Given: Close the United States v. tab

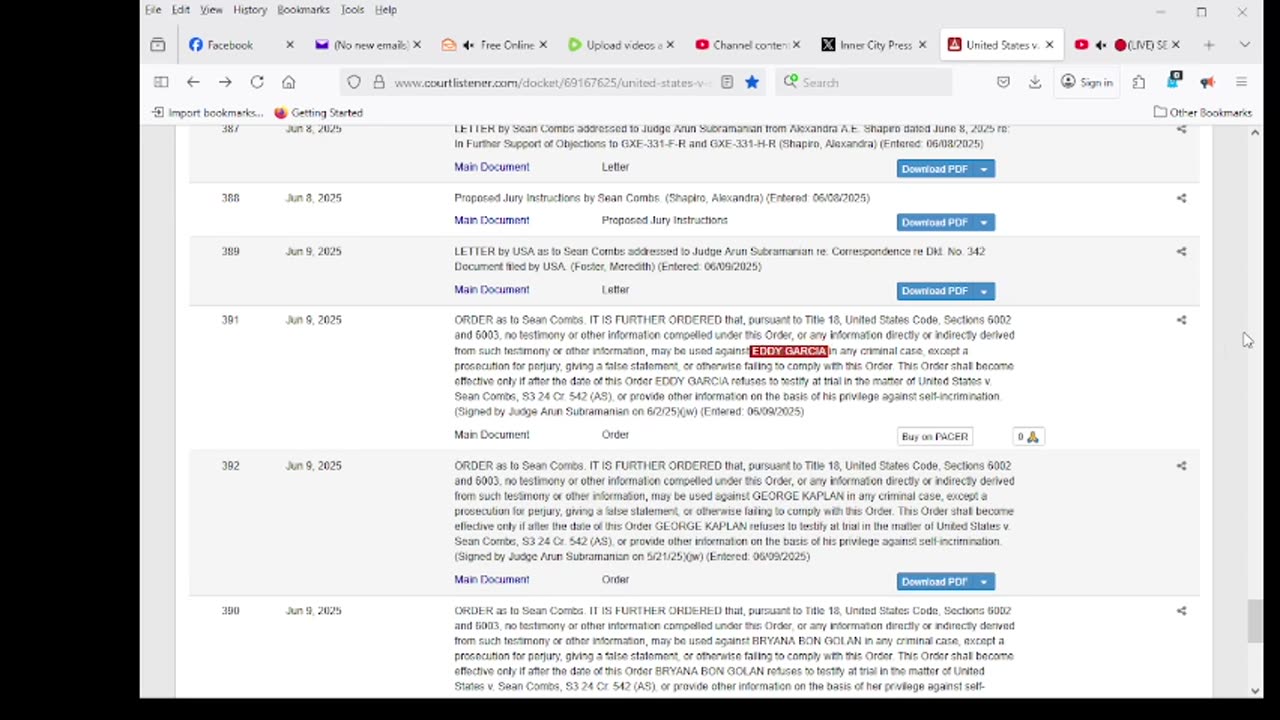Looking at the screenshot, I should tap(1049, 45).
